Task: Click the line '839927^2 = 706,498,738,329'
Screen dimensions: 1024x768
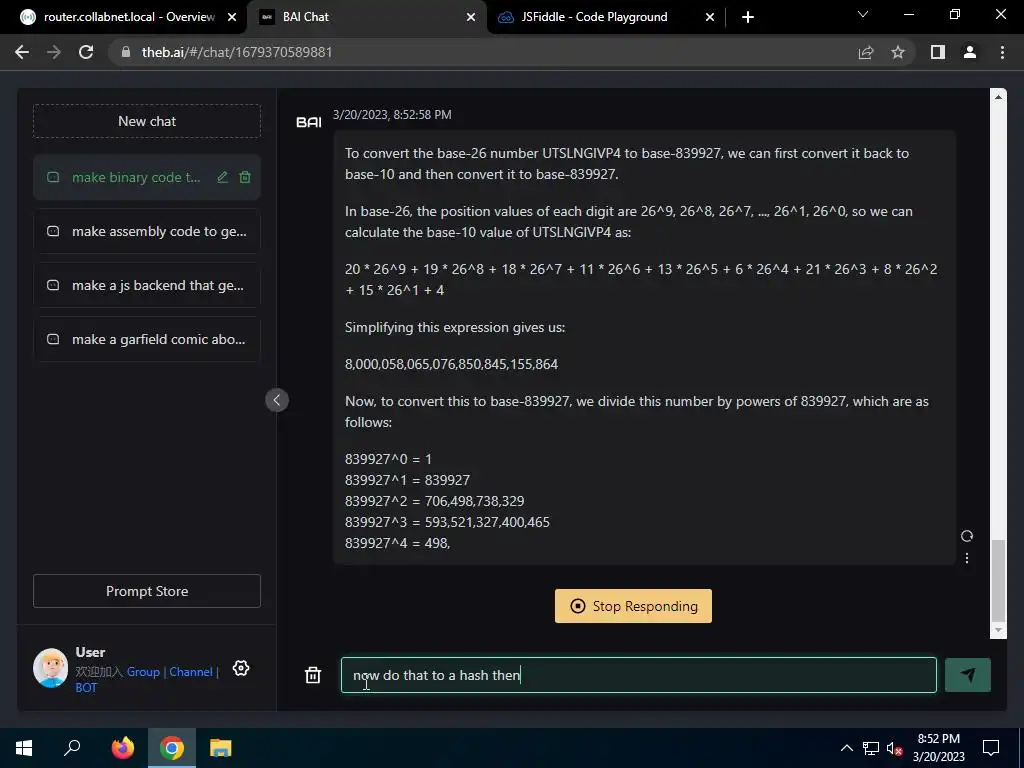Action: pyautogui.click(x=434, y=501)
